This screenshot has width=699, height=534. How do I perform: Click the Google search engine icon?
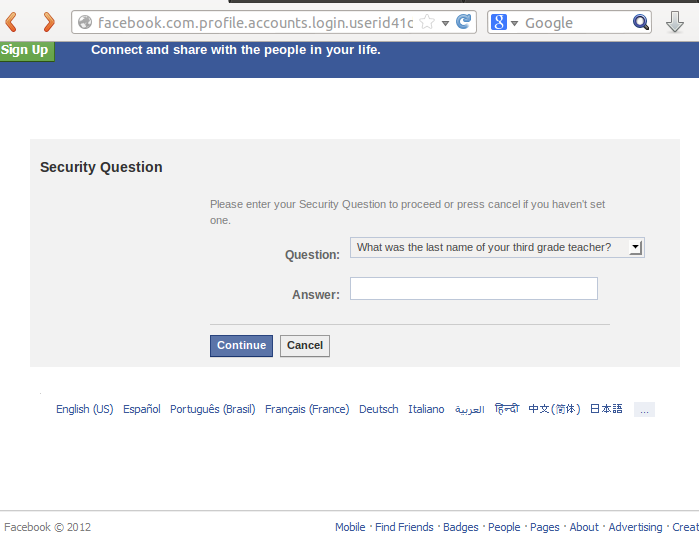pos(500,22)
